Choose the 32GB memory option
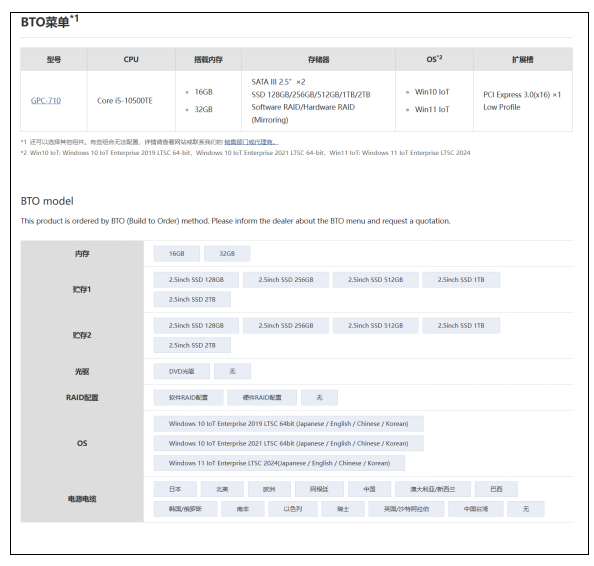 pos(227,254)
